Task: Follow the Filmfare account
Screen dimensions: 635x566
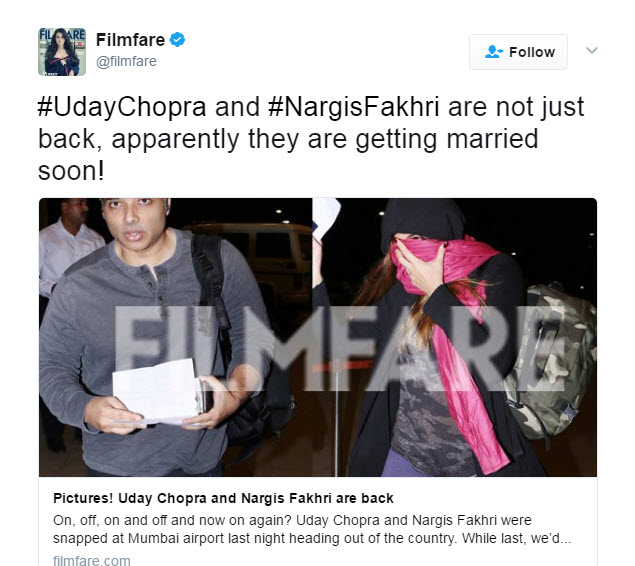Action: [518, 52]
